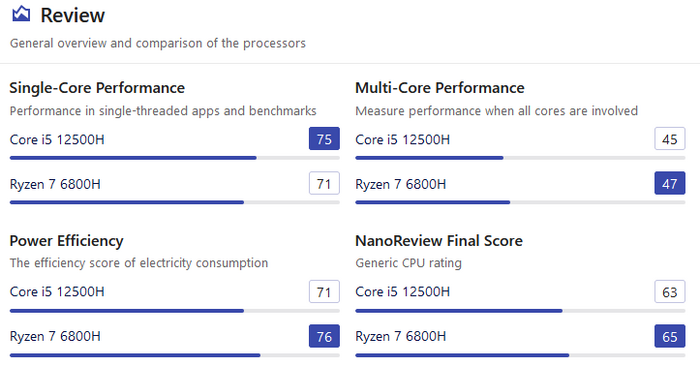
Task: Click Ryzen 7 6800H single-core score 71
Action: [x=324, y=183]
